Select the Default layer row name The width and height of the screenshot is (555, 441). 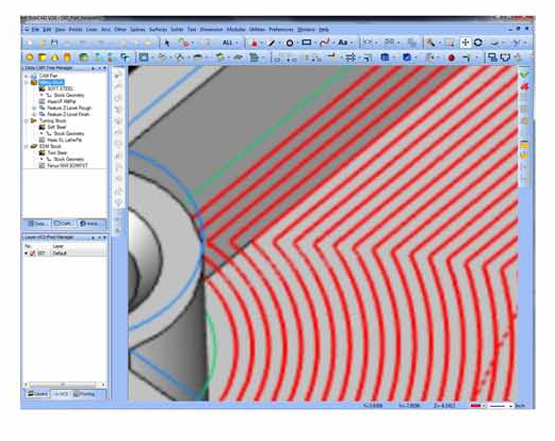pyautogui.click(x=59, y=253)
